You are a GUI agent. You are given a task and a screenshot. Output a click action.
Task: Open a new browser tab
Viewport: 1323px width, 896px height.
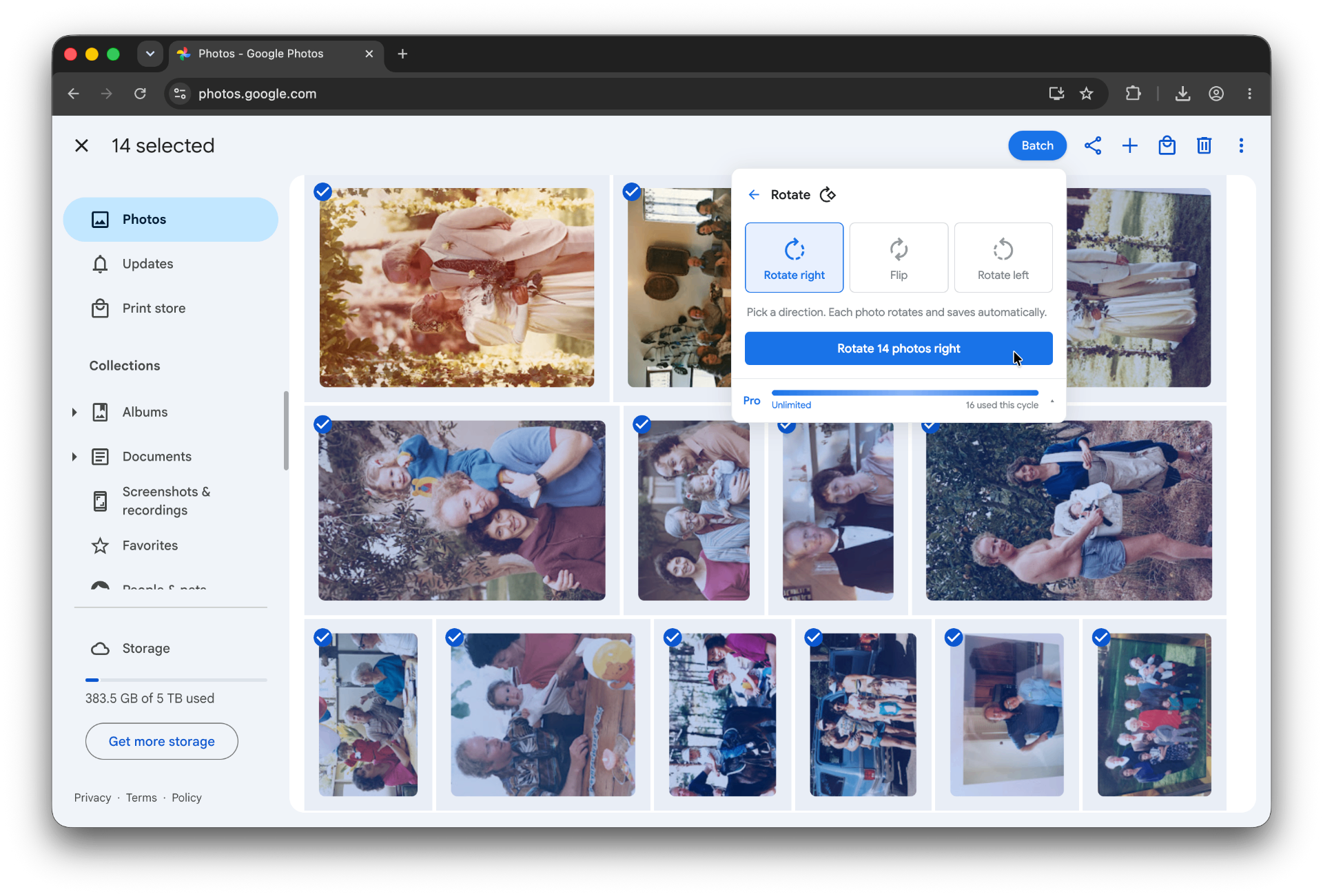403,54
